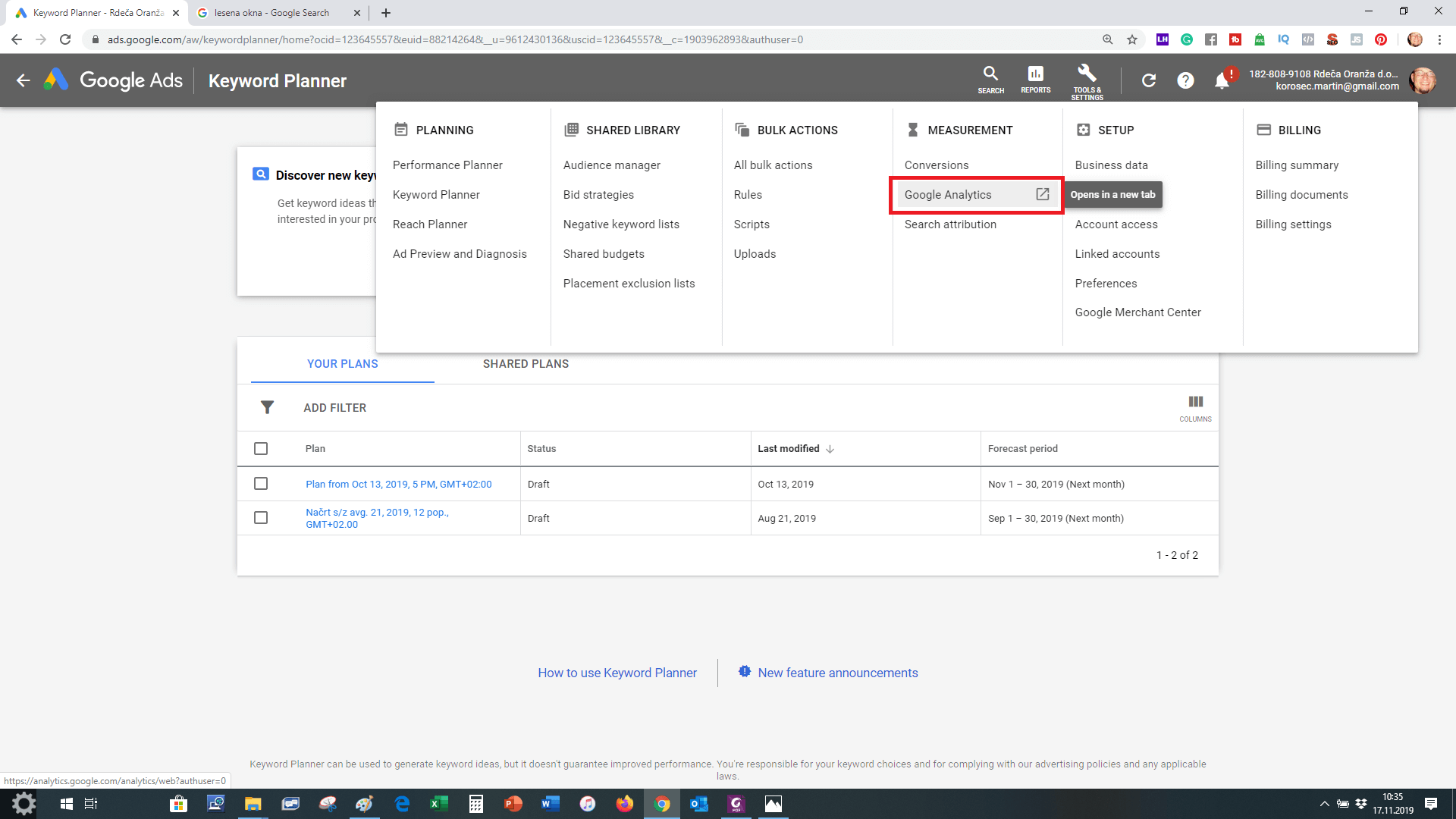This screenshot has width=1456, height=819.
Task: Click the Google Ads back arrow
Action: point(24,80)
